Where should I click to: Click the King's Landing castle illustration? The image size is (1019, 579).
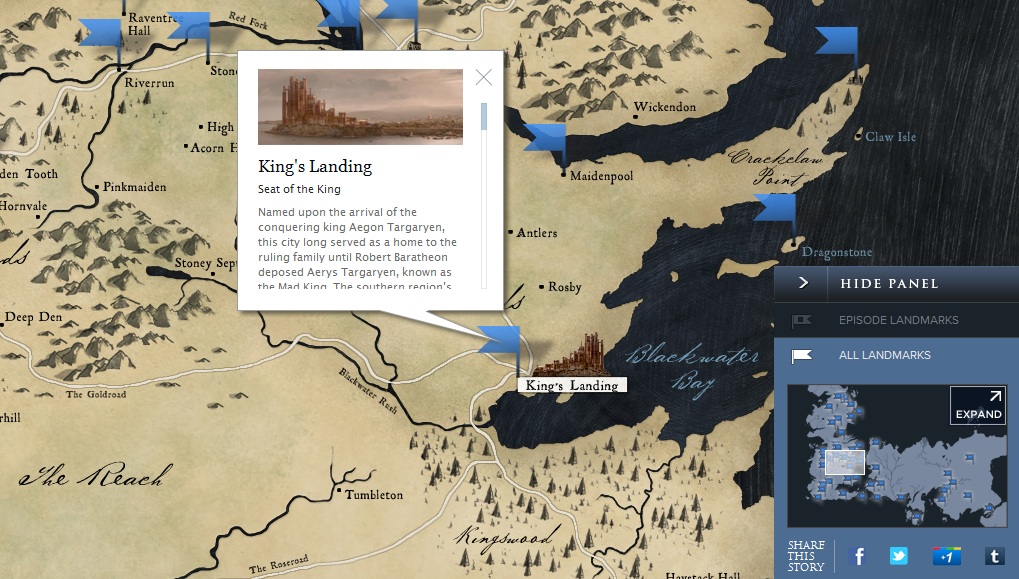(x=573, y=357)
